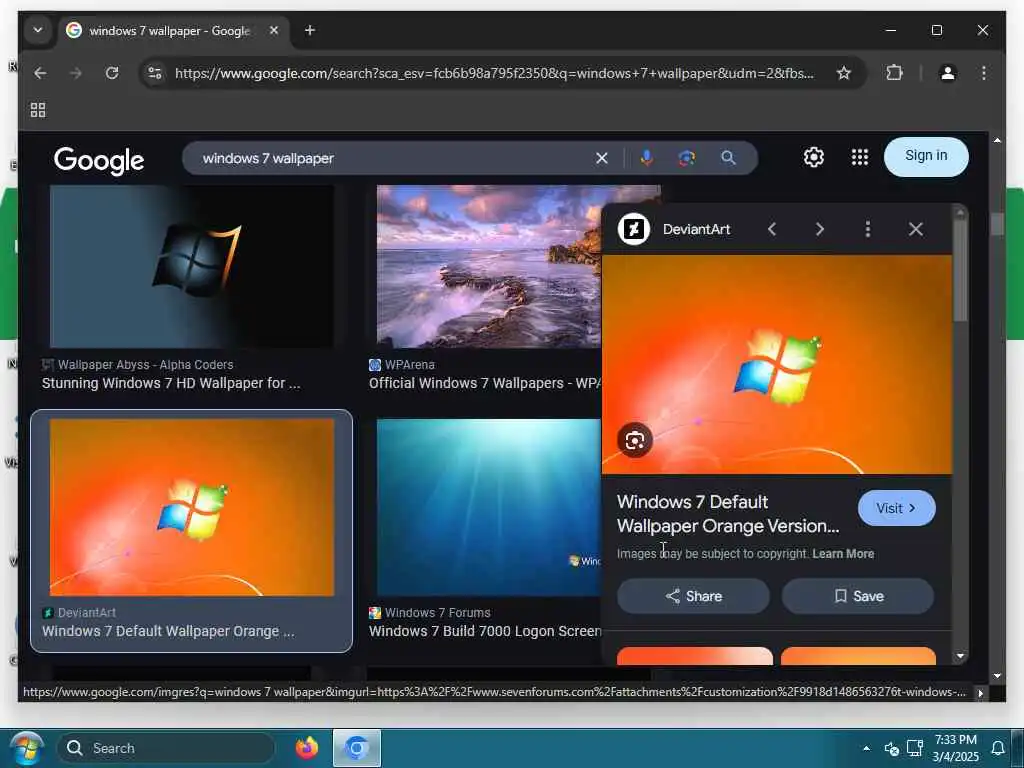
Task: Click the Windows 7 Forums source label
Action: tap(437, 613)
